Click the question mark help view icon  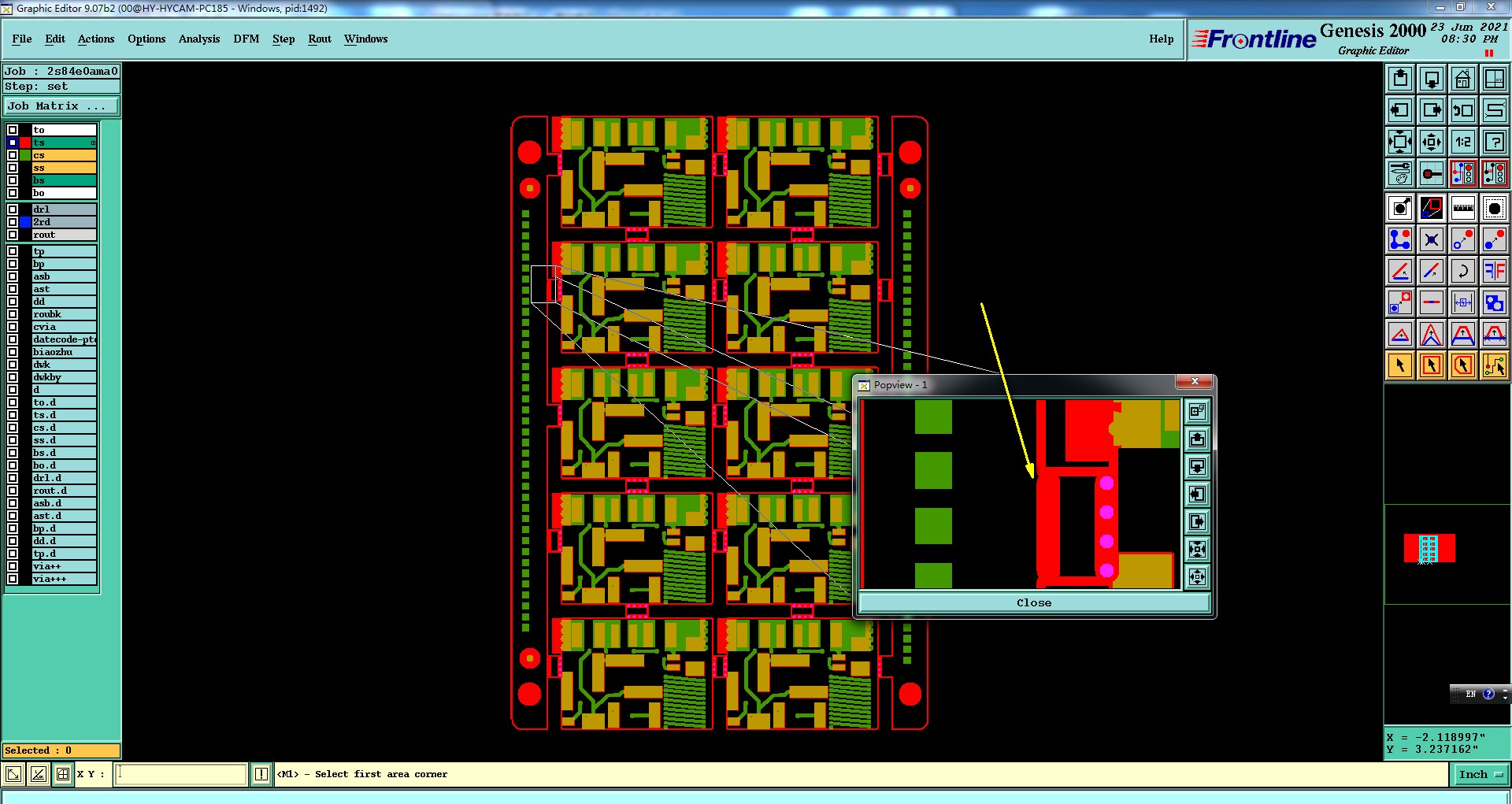[1495, 143]
